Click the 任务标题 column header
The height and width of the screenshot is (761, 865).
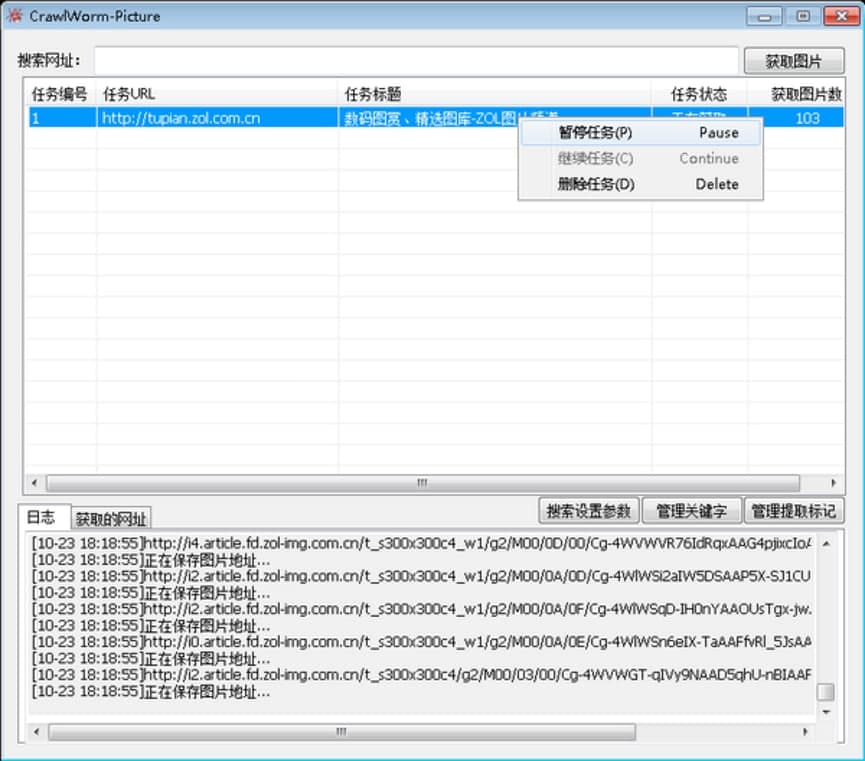(x=495, y=94)
